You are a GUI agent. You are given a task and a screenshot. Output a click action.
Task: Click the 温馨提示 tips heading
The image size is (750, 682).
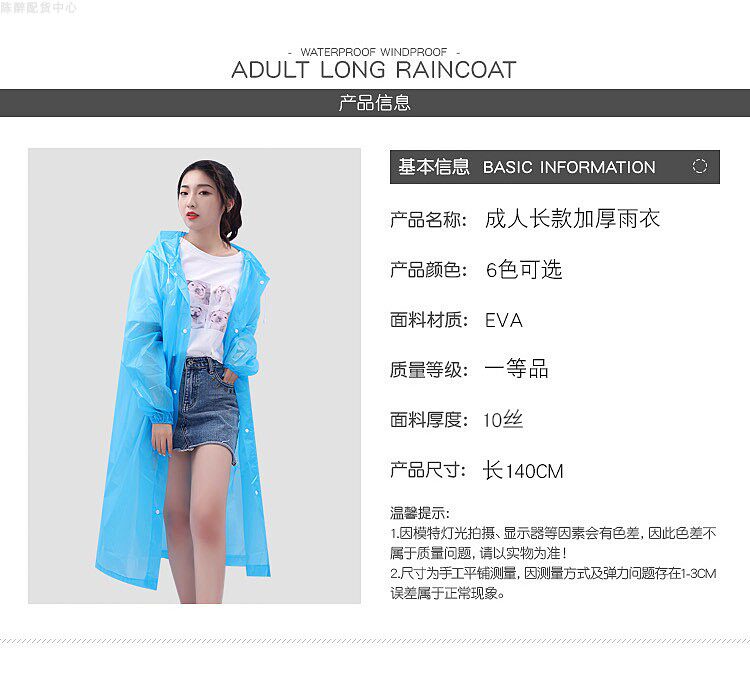click(420, 513)
